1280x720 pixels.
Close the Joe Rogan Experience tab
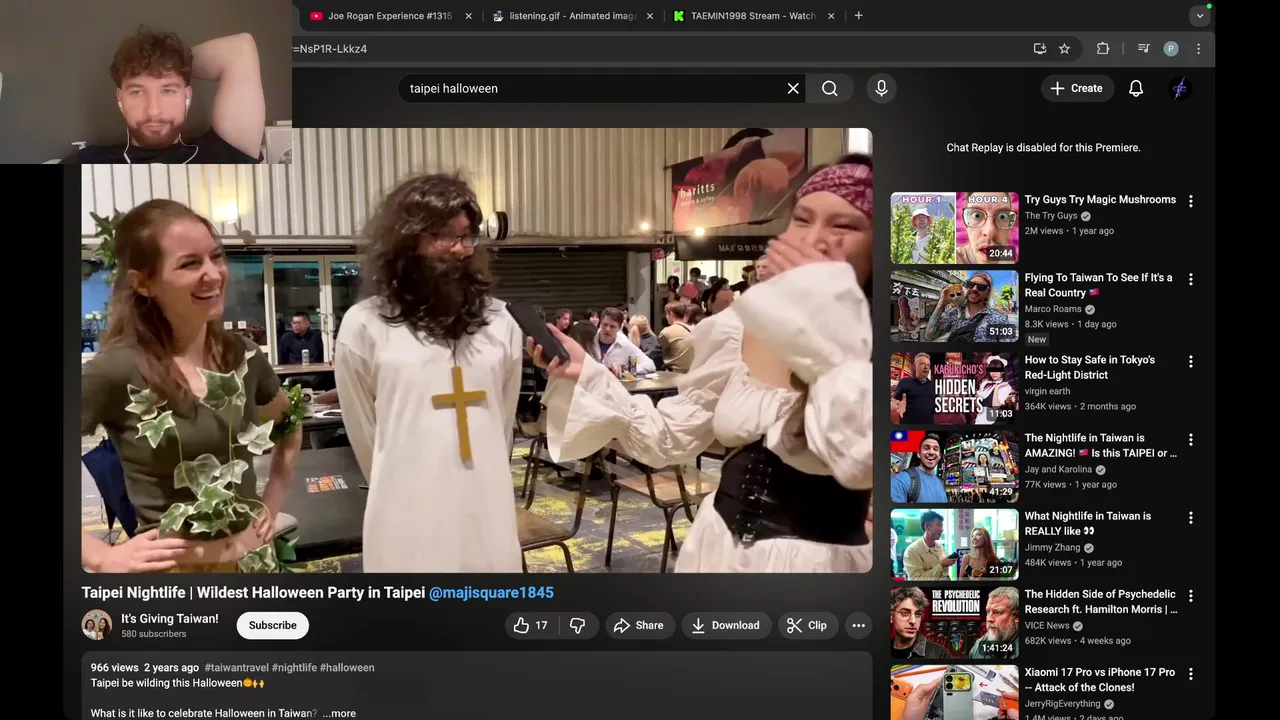click(468, 16)
